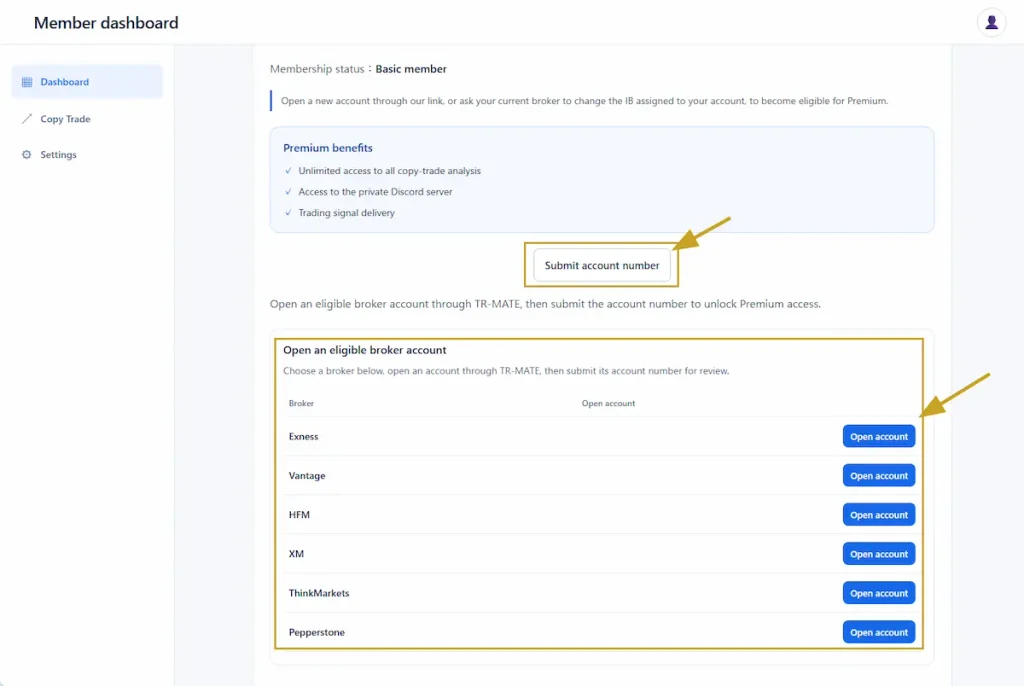Image resolution: width=1024 pixels, height=686 pixels.
Task: Open account with Pepperstone
Action: click(878, 632)
